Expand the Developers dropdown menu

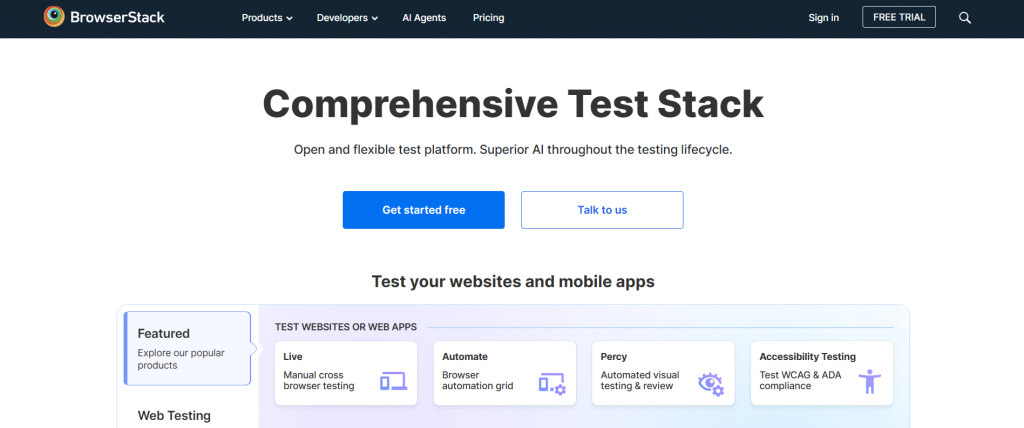point(347,18)
